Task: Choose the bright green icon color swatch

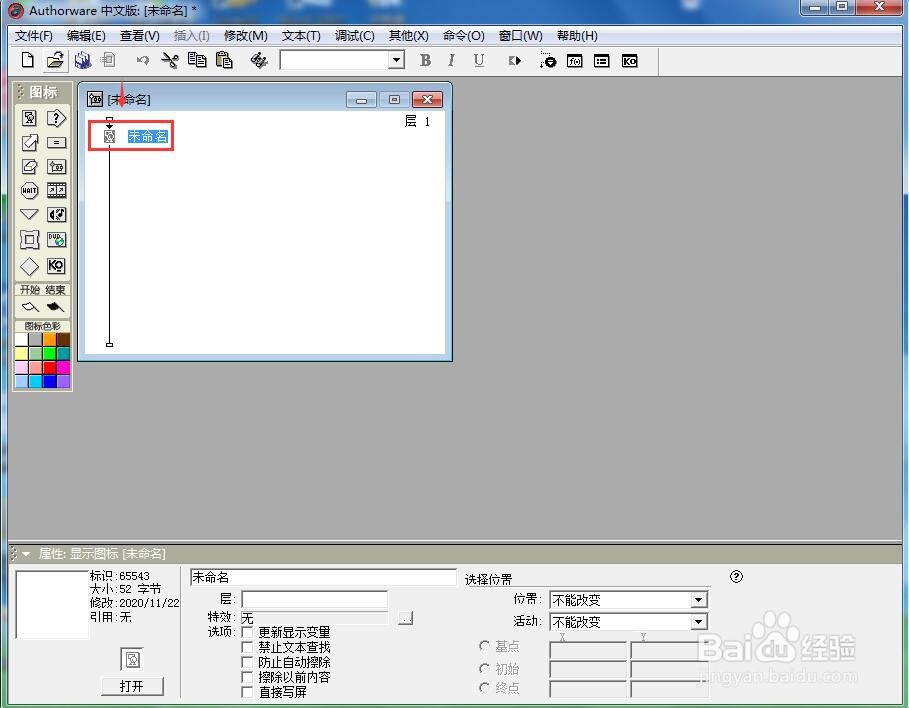Action: 49,354
